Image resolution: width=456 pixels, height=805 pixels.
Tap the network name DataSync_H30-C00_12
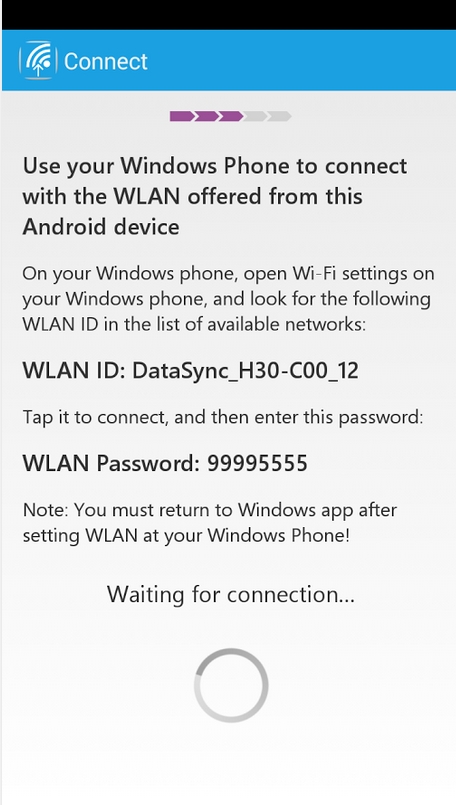click(245, 371)
